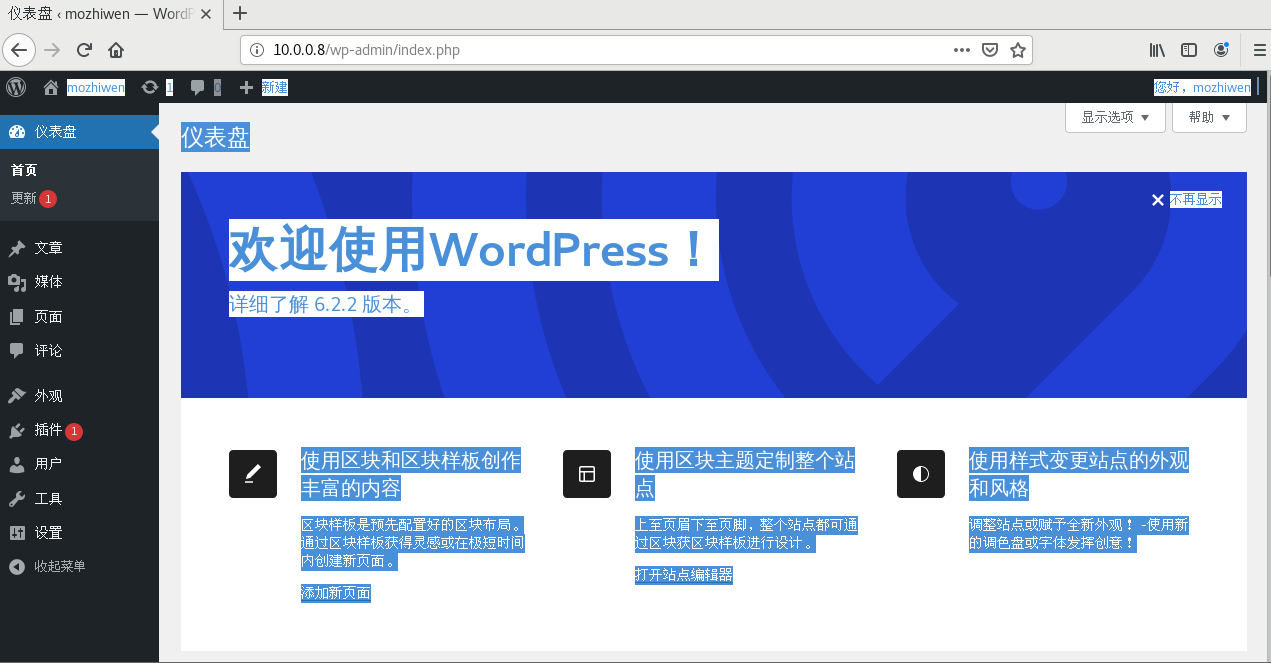Image resolution: width=1271 pixels, height=663 pixels.
Task: Click the block theme layout icon tile
Action: pyautogui.click(x=587, y=474)
